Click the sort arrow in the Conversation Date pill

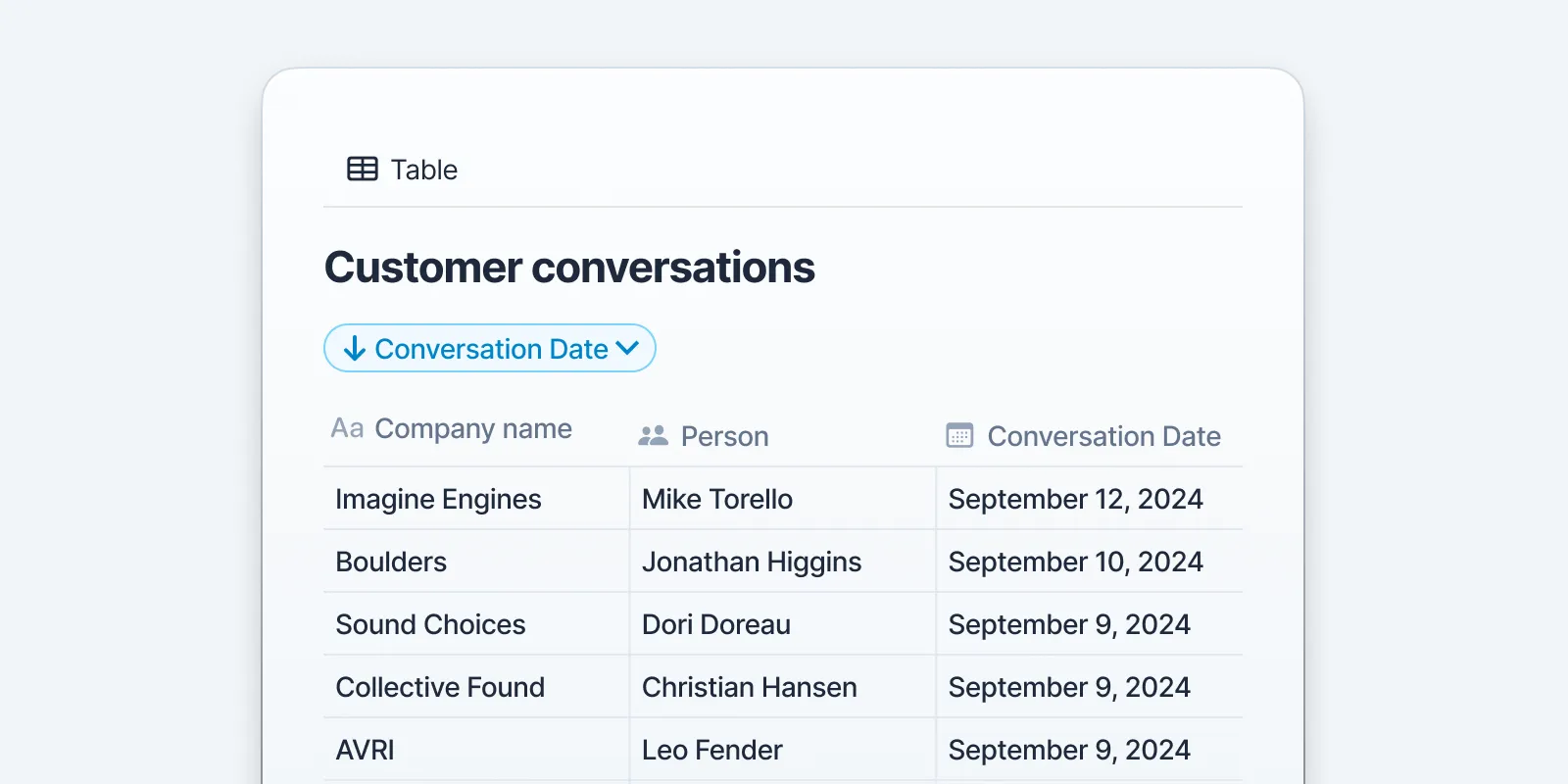355,349
